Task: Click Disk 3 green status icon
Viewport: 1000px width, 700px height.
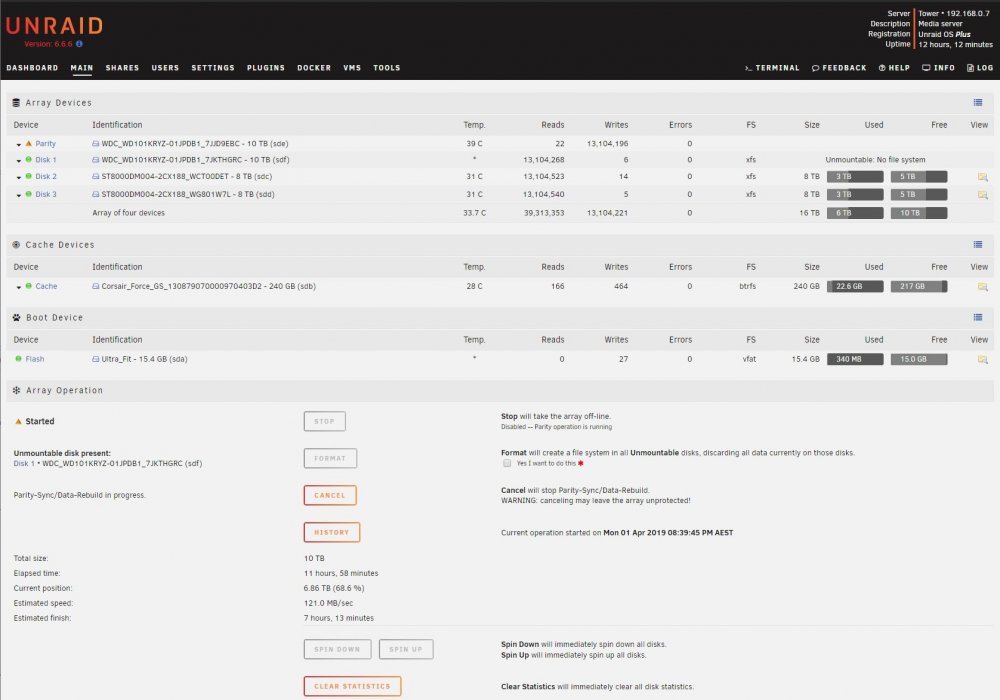Action: click(x=28, y=194)
